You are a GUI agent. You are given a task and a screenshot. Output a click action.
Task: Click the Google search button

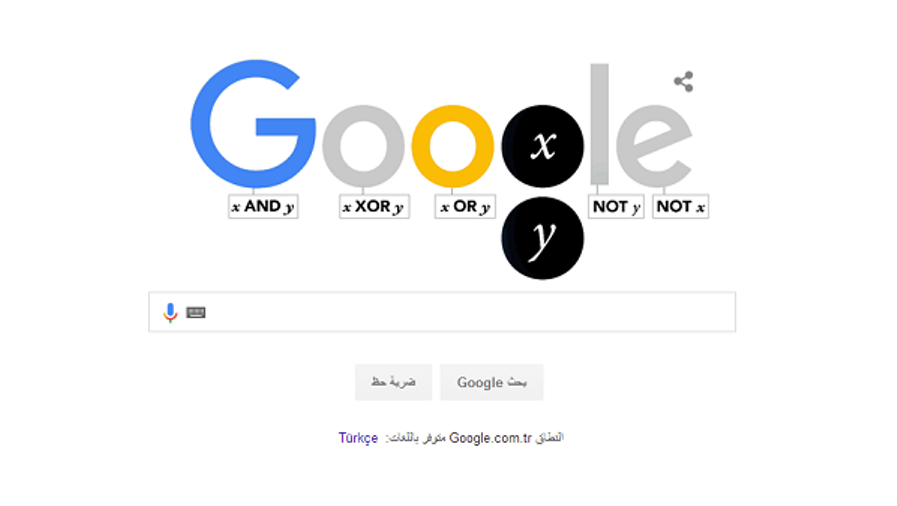491,382
